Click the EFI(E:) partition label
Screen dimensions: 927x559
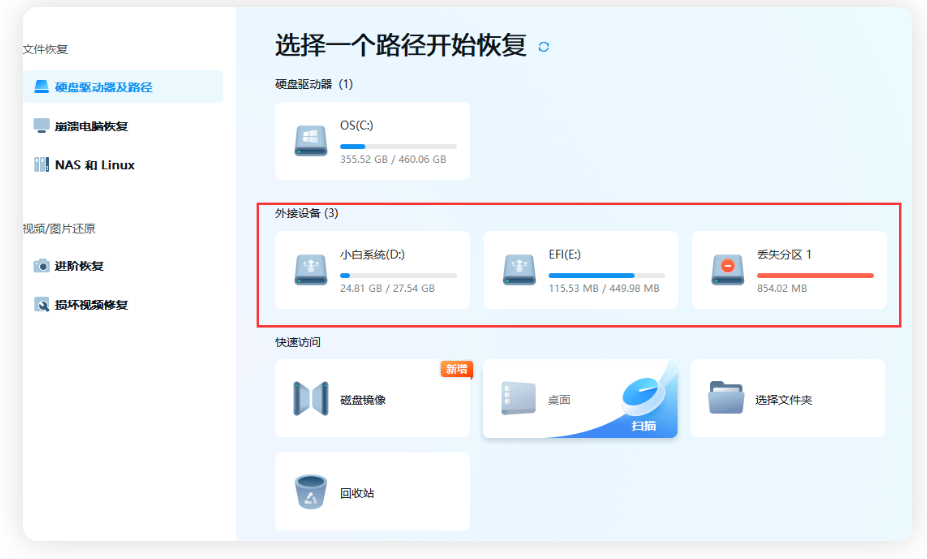pyautogui.click(x=565, y=255)
